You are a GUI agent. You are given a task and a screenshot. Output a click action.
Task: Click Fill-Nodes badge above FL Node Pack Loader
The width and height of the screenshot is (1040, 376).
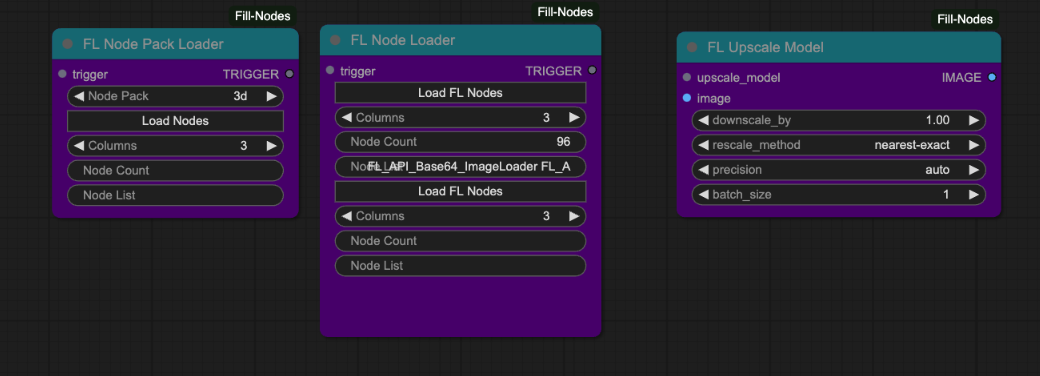tap(263, 16)
